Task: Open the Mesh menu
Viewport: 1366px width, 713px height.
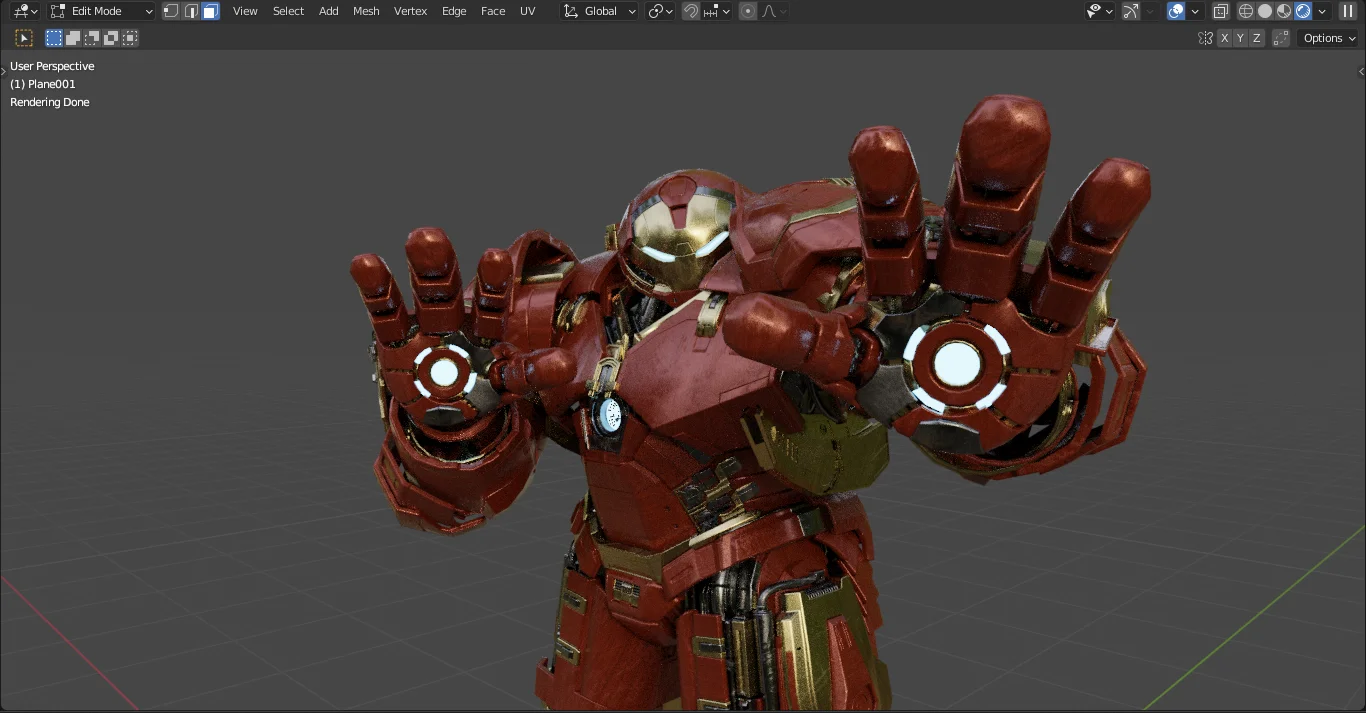Action: pyautogui.click(x=366, y=11)
